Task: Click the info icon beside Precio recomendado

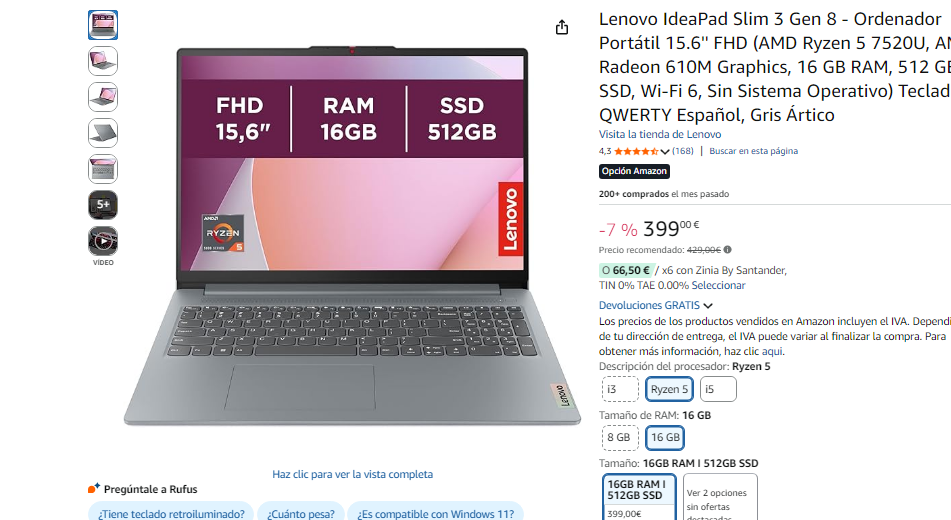Action: 728,249
